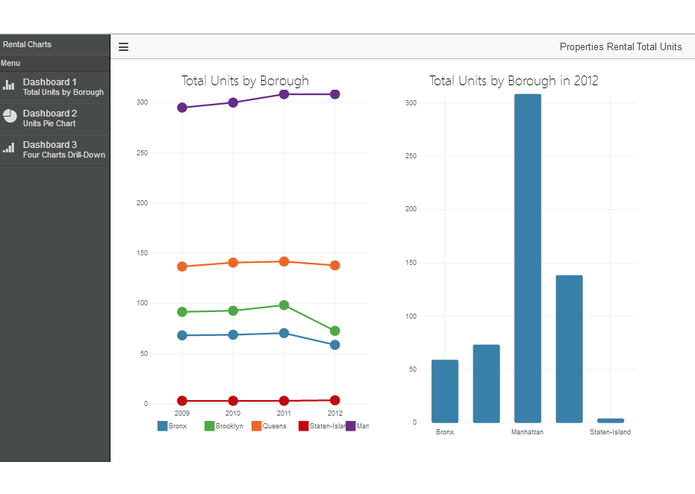
Task: Click the Bronx 2010 blue point
Action: (233, 335)
